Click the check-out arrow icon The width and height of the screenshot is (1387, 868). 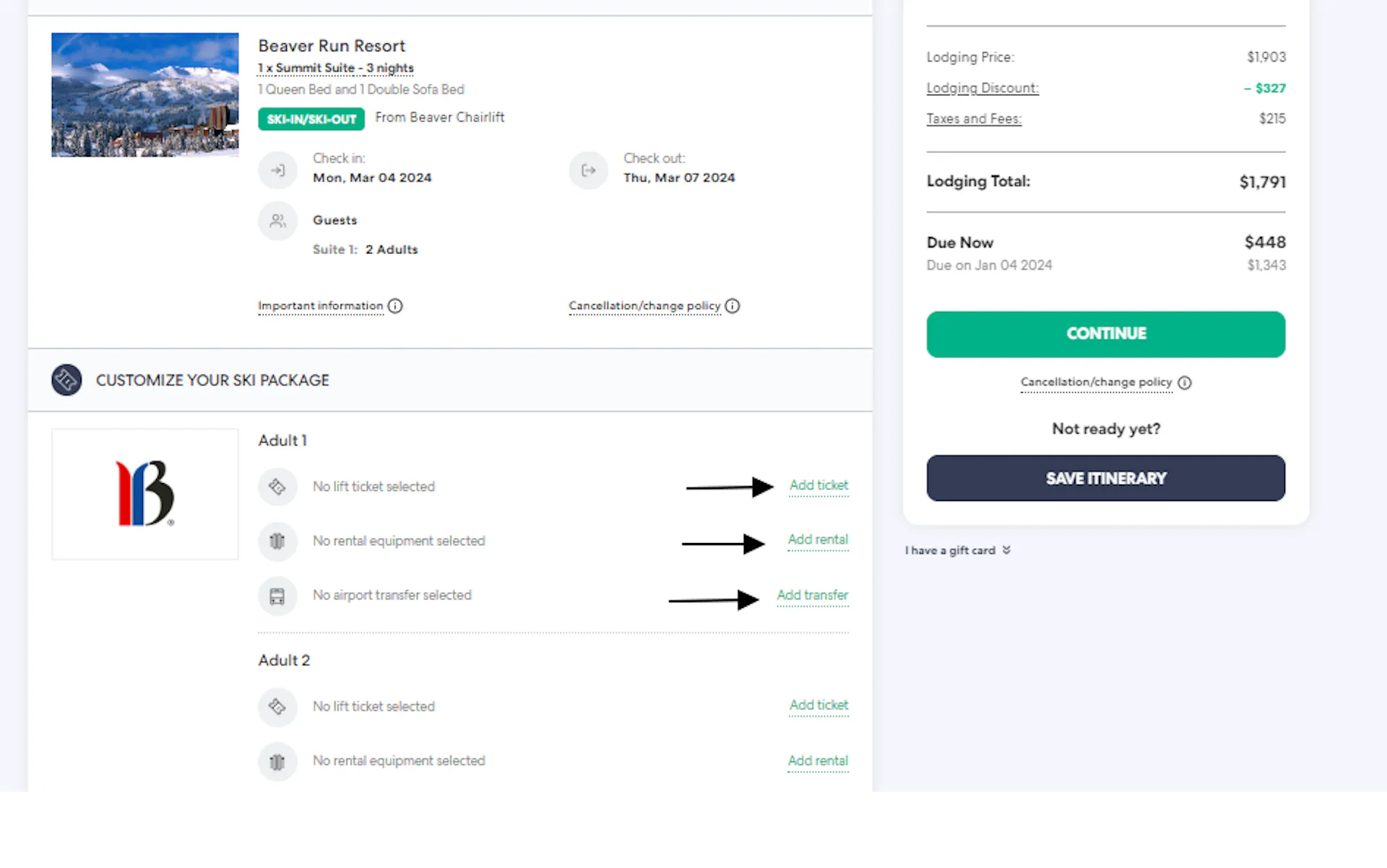point(588,170)
